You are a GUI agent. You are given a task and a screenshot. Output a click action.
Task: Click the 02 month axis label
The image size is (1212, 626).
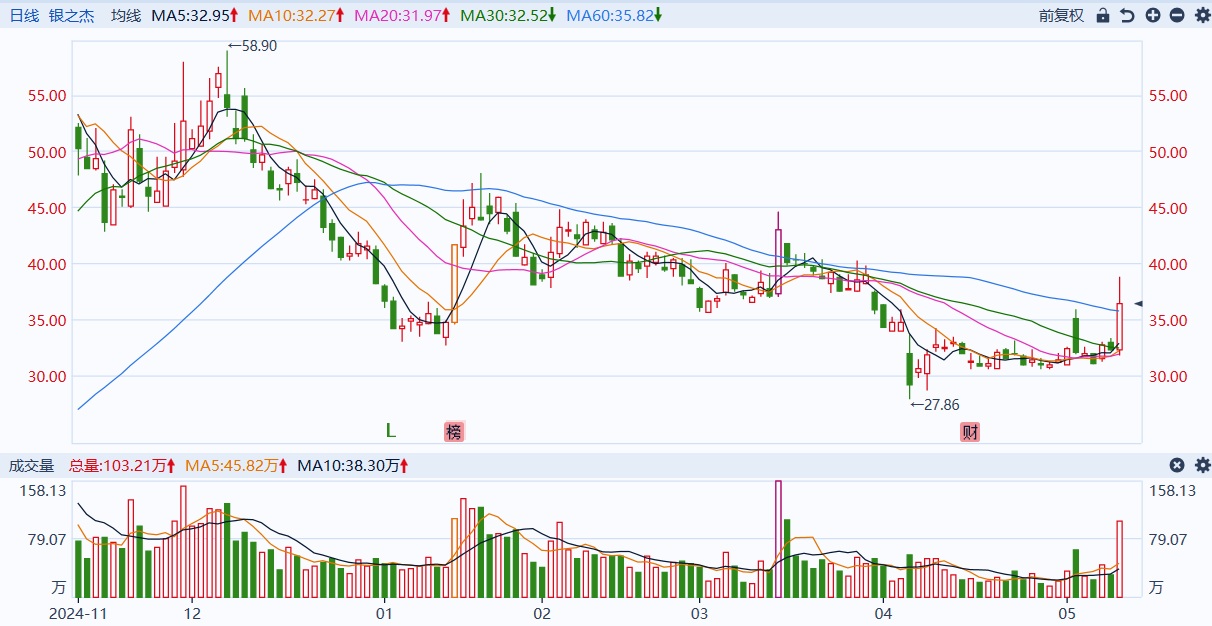click(x=541, y=613)
